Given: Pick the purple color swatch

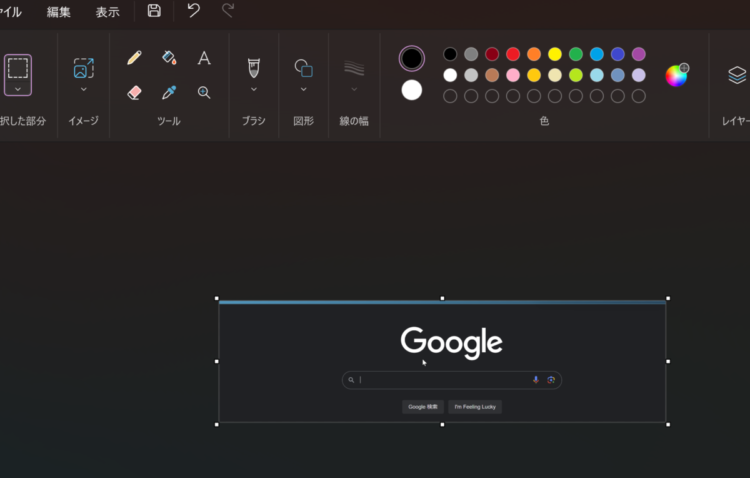Looking at the screenshot, I should click(x=639, y=54).
